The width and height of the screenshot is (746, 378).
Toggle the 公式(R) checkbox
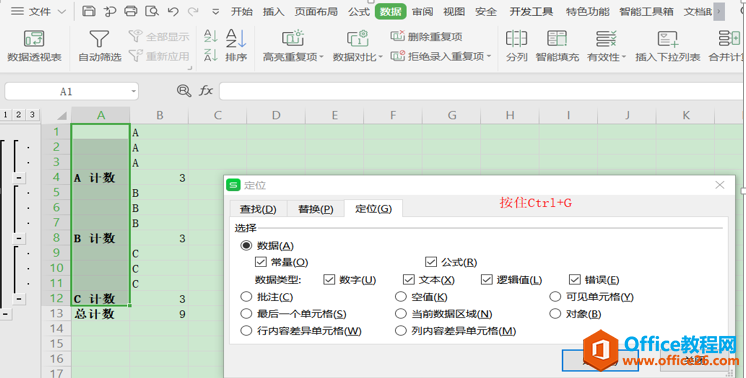[x=431, y=262]
